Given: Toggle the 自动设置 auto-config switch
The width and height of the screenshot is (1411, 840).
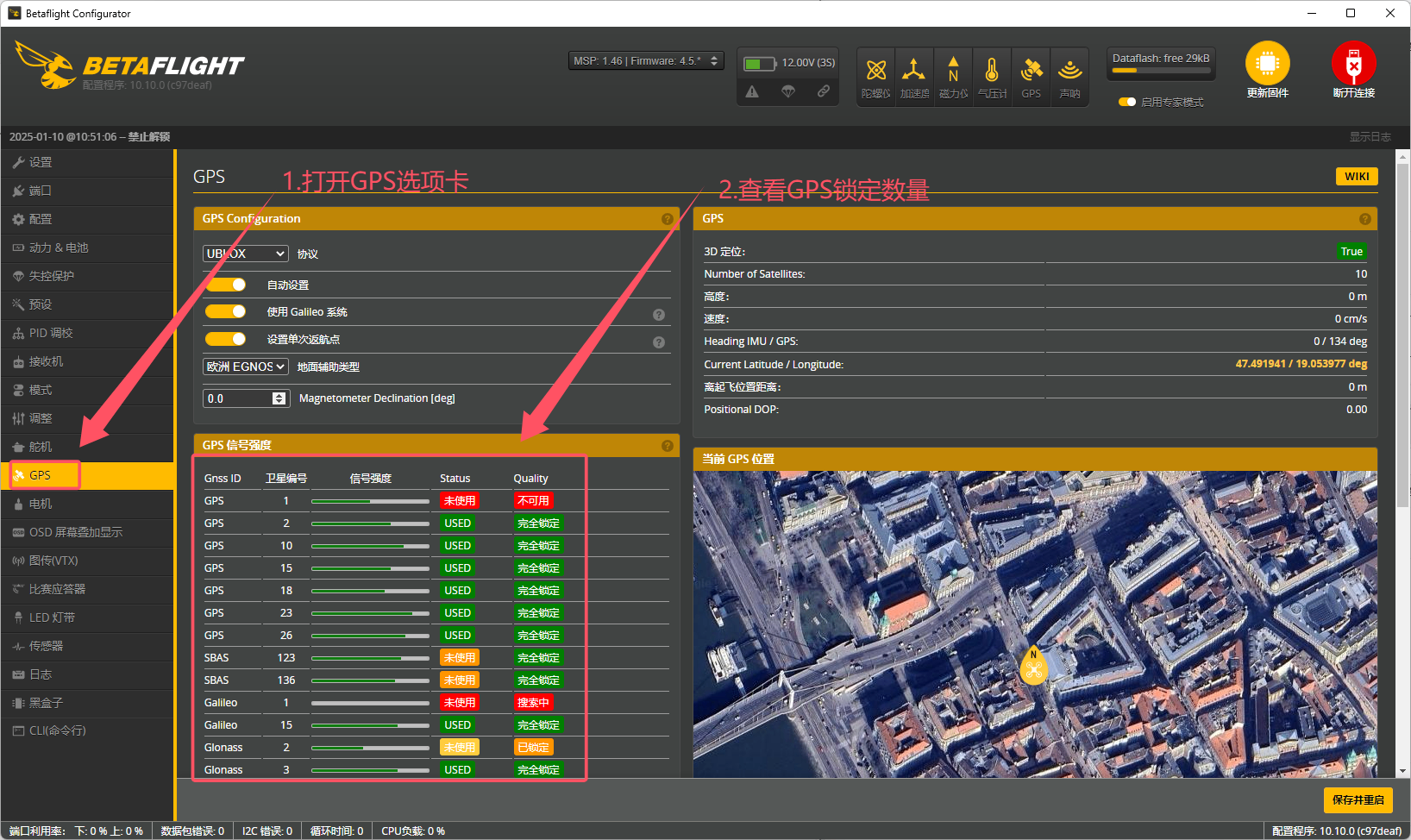Looking at the screenshot, I should pyautogui.click(x=226, y=285).
